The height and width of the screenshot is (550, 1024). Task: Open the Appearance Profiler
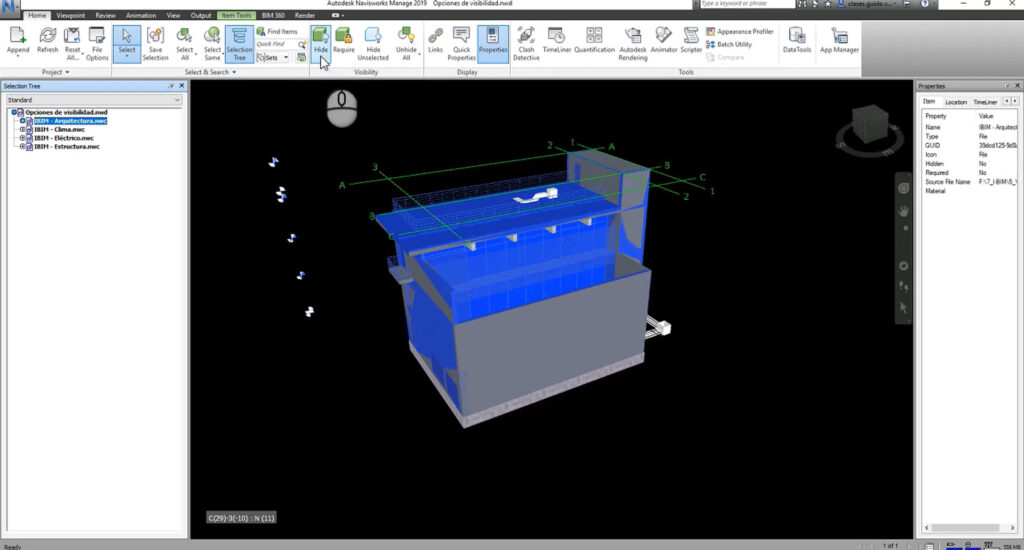(x=739, y=31)
